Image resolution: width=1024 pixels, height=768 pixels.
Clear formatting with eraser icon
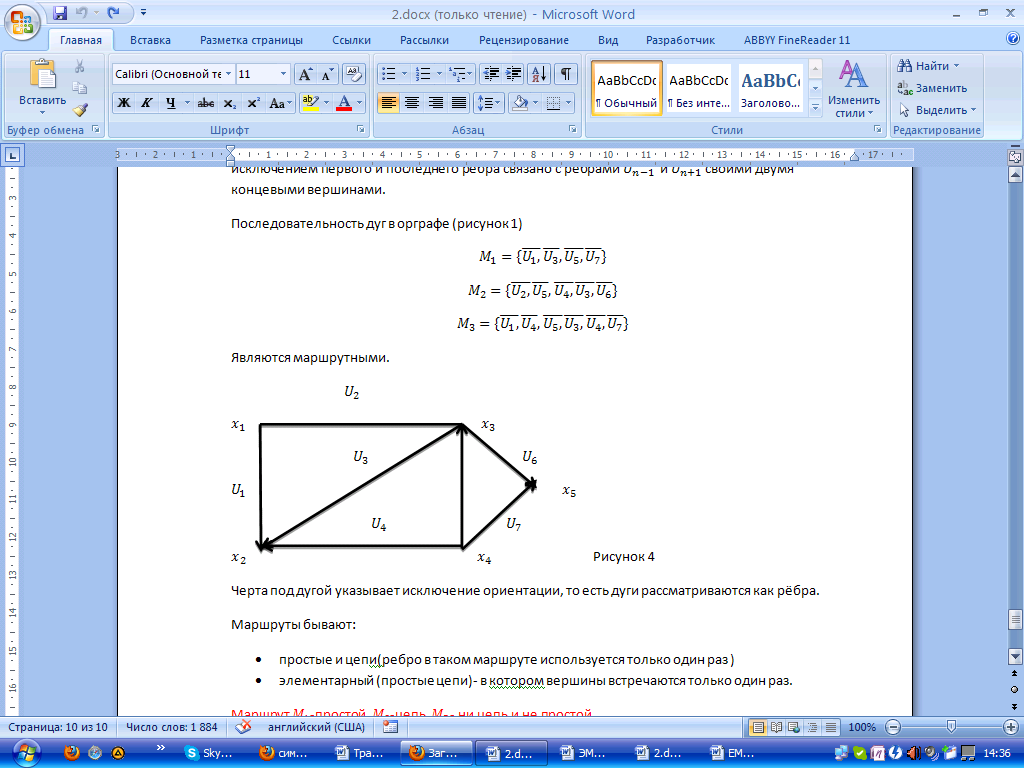tap(353, 74)
